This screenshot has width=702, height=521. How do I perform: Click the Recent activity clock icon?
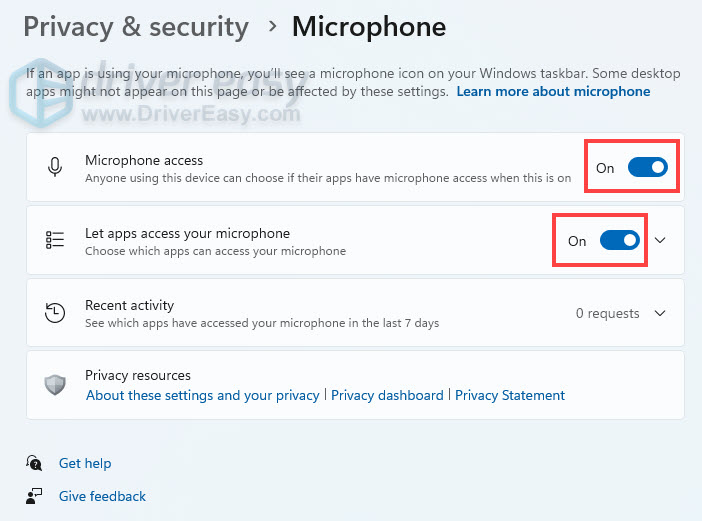click(x=55, y=313)
